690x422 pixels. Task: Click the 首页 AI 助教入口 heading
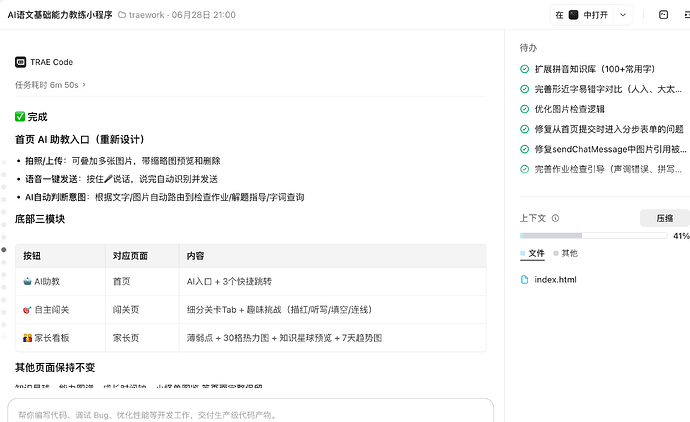(80, 139)
